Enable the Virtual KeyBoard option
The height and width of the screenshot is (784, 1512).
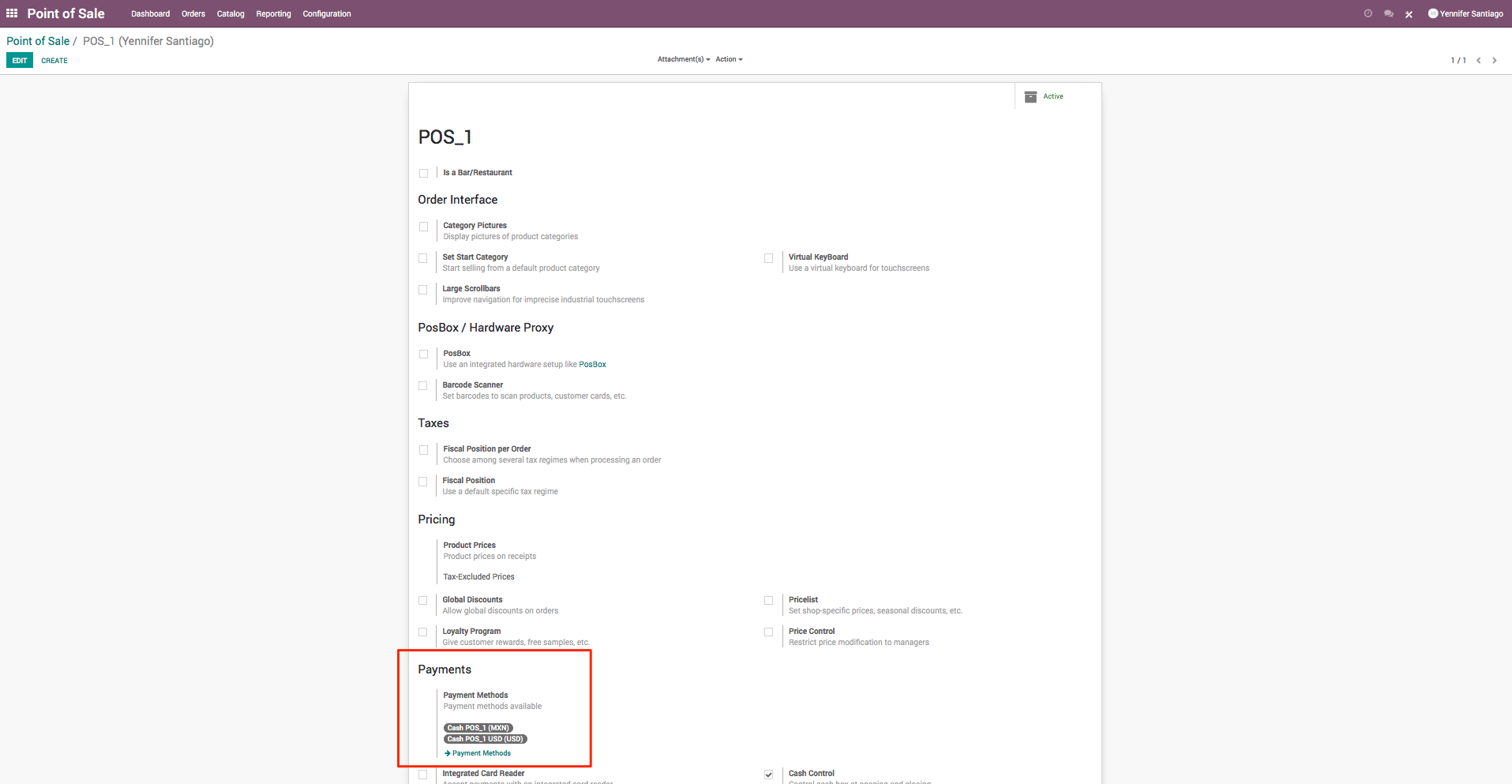[x=769, y=258]
